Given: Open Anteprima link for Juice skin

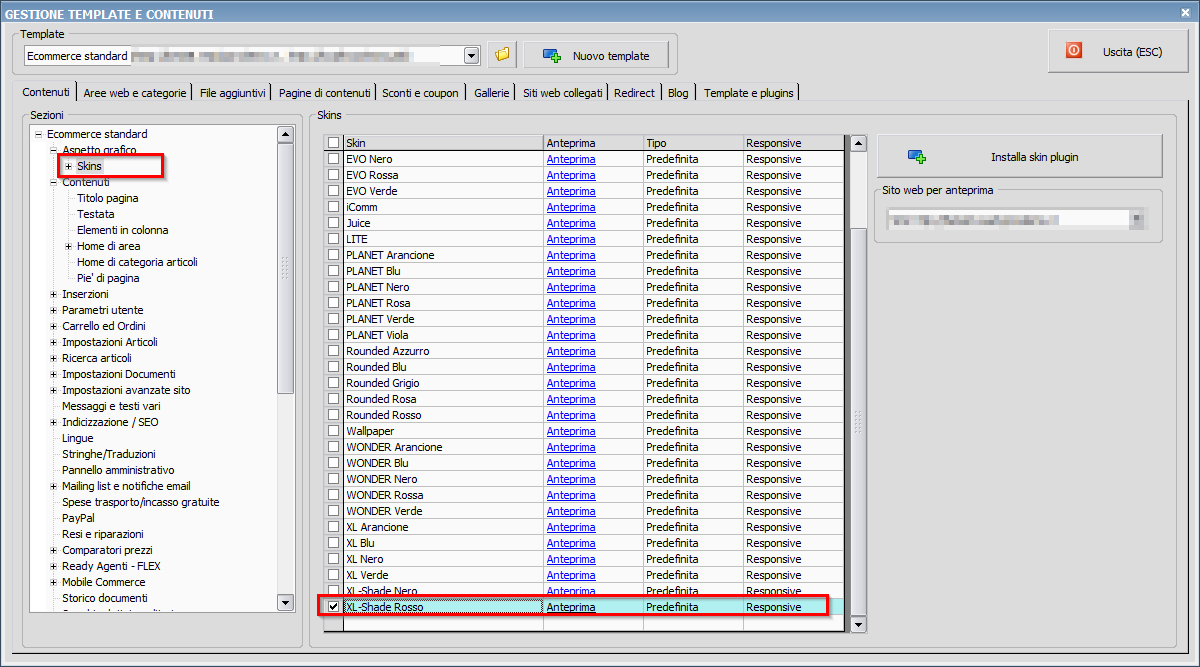Looking at the screenshot, I should pos(571,223).
